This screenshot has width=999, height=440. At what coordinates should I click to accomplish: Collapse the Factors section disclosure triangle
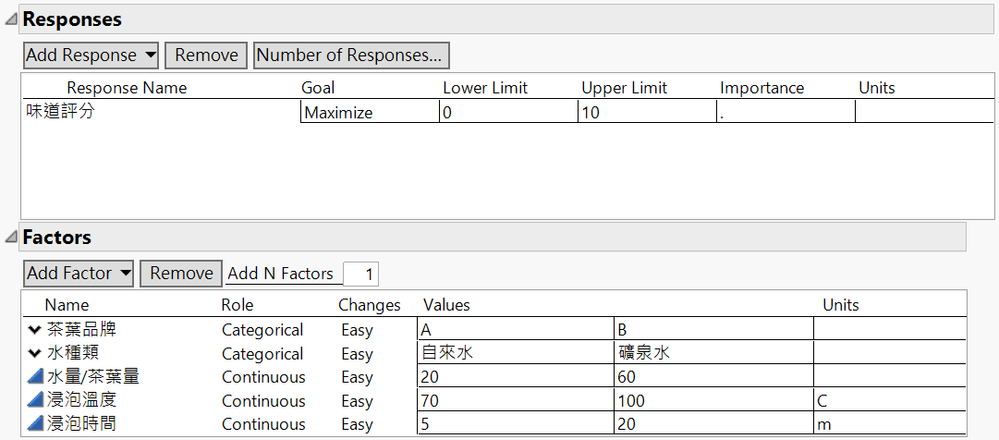10,238
